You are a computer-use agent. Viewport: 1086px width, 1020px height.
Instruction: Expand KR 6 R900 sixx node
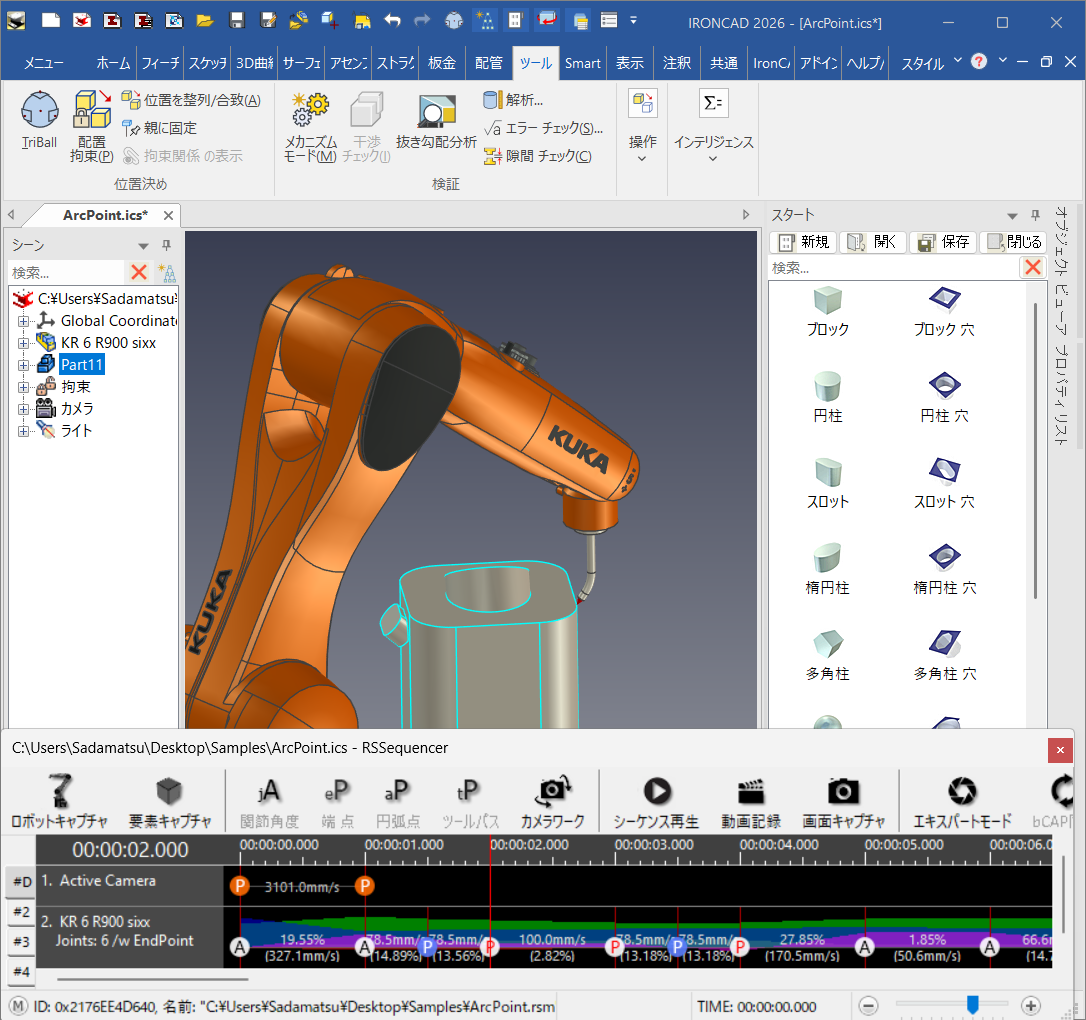[x=23, y=343]
